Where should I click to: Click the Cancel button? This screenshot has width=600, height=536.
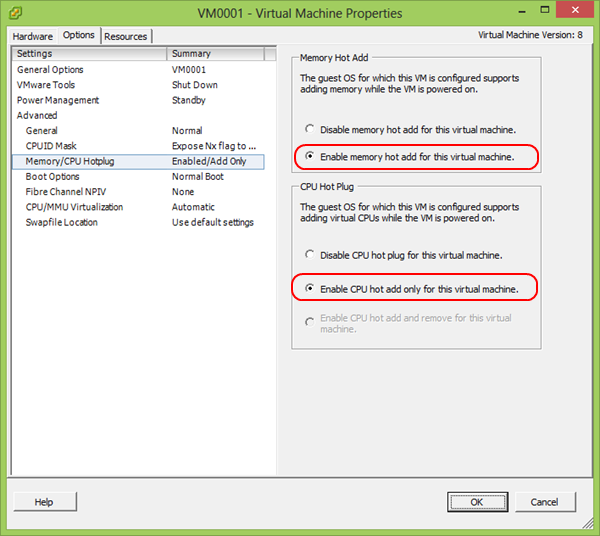(544, 502)
